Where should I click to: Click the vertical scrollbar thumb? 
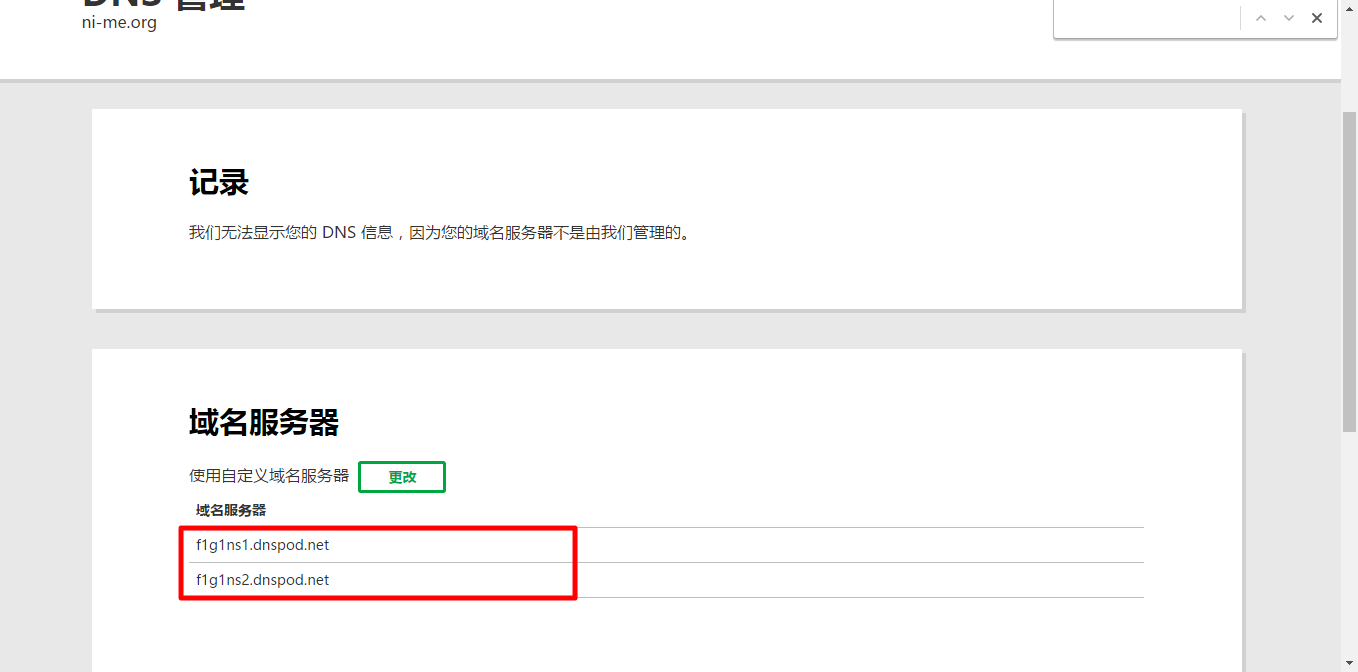tap(1349, 270)
